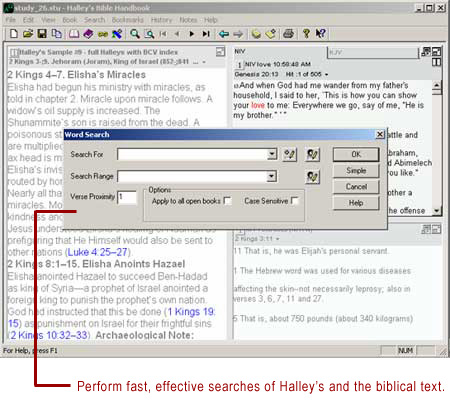Open the Edit menu

click(28, 20)
